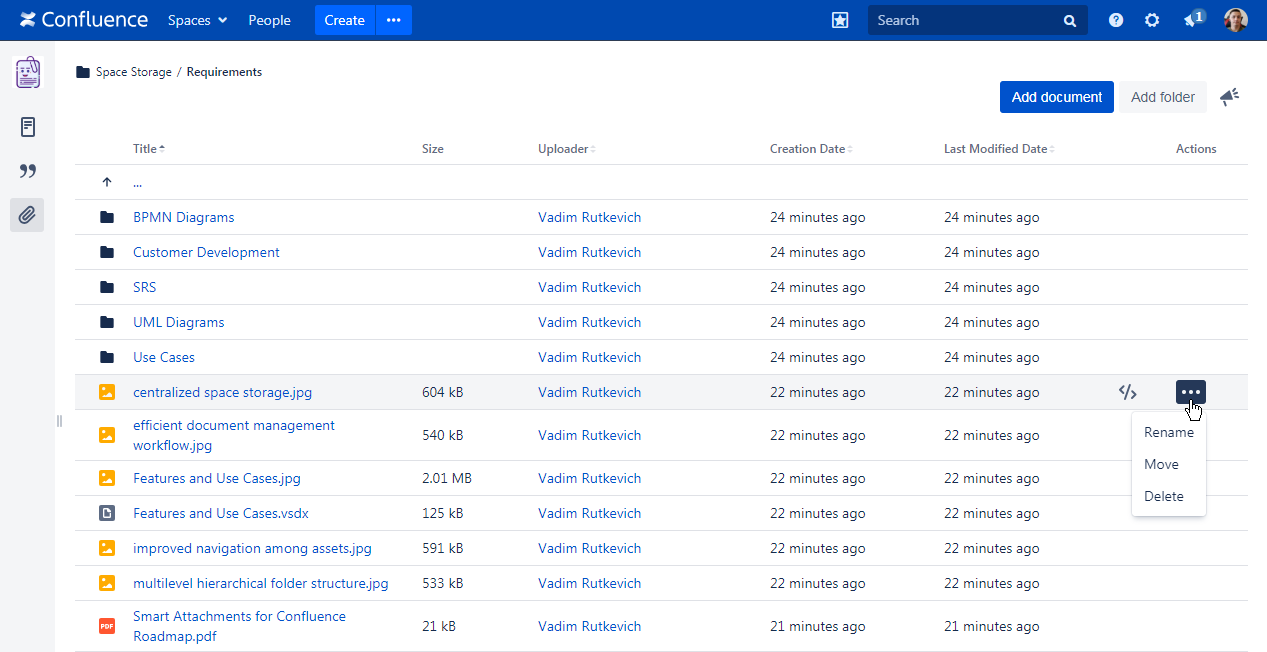Open the more options beside Create button
1267x652 pixels.
click(394, 20)
